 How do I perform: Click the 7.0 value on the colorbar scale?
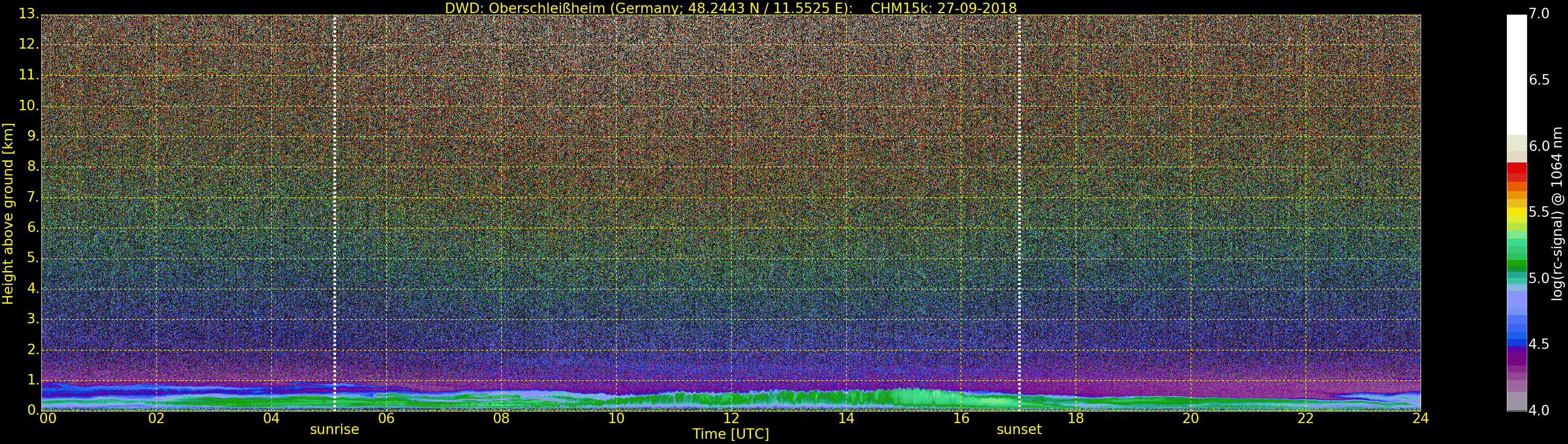[x=1539, y=14]
